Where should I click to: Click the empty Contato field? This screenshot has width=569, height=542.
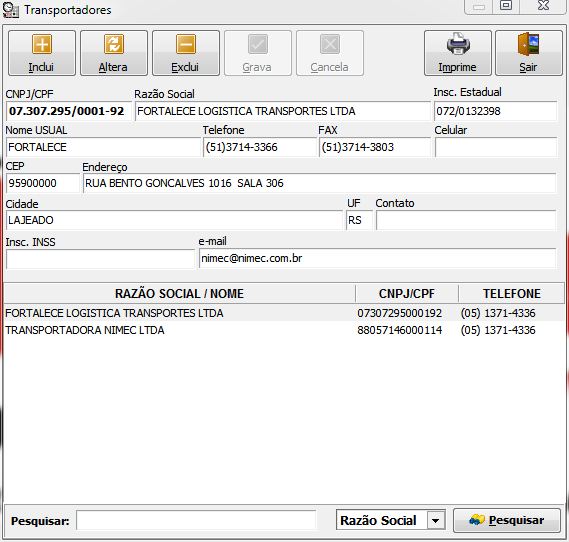(x=466, y=220)
